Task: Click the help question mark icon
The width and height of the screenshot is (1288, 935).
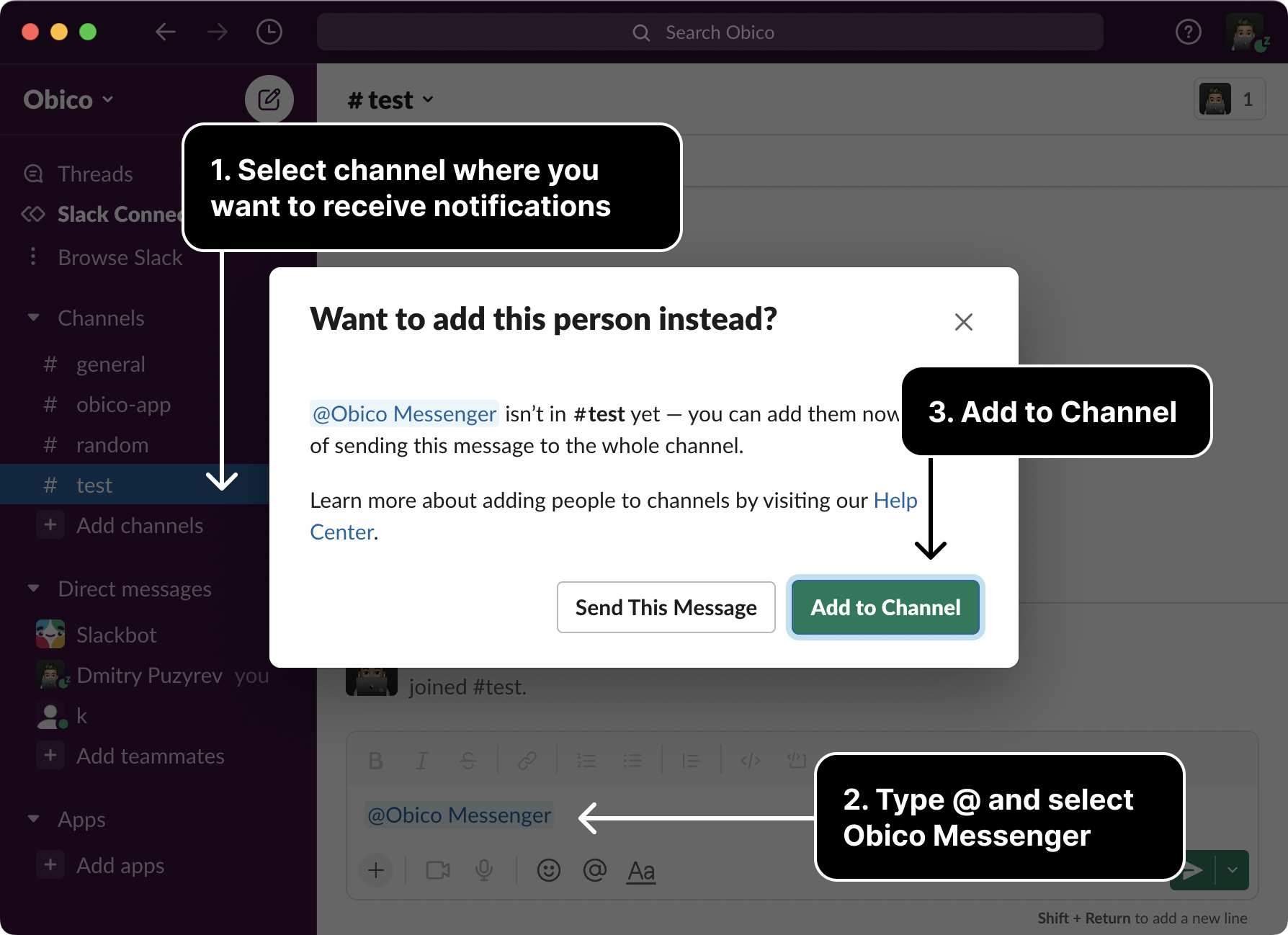Action: click(x=1188, y=32)
